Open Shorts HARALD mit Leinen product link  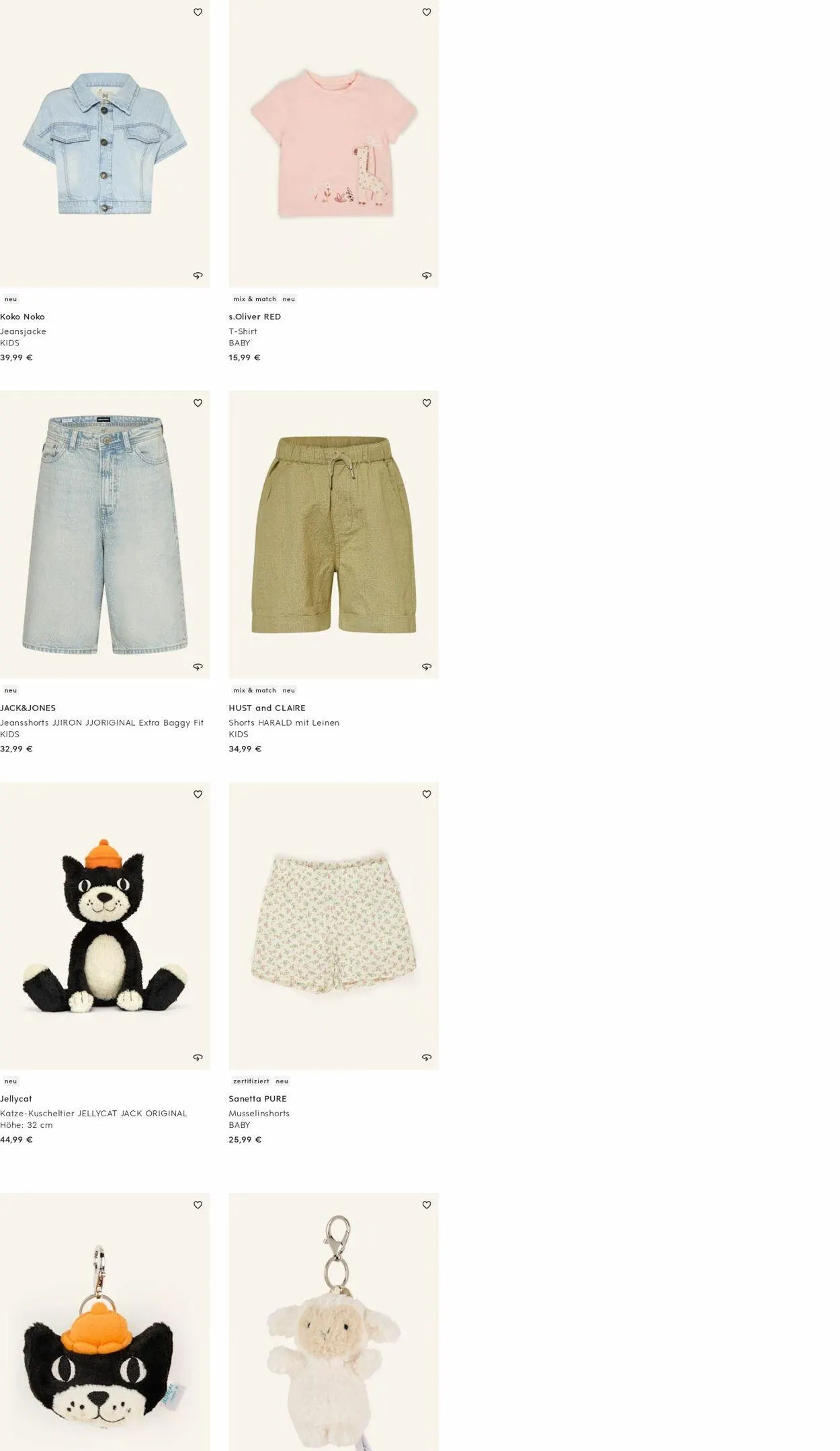pos(284,722)
